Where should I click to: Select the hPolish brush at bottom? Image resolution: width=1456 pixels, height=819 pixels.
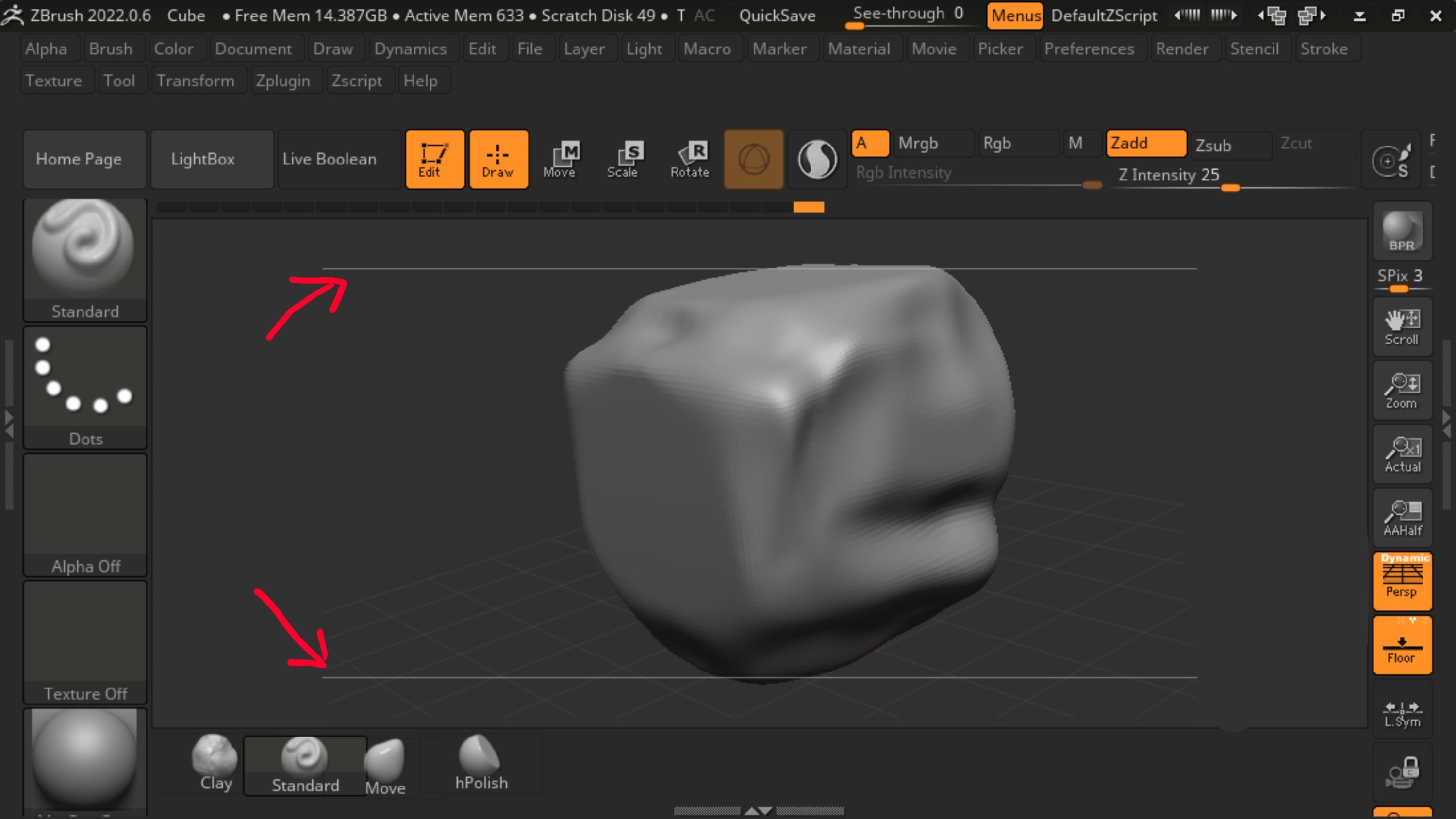coord(481,763)
